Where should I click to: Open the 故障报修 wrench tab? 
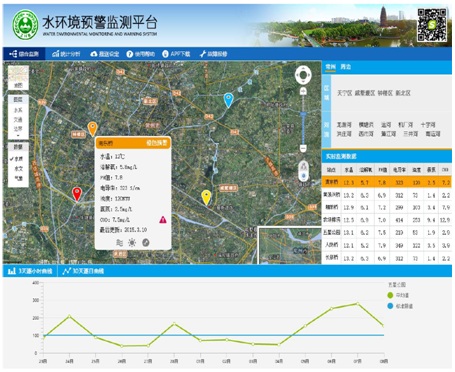pos(213,54)
